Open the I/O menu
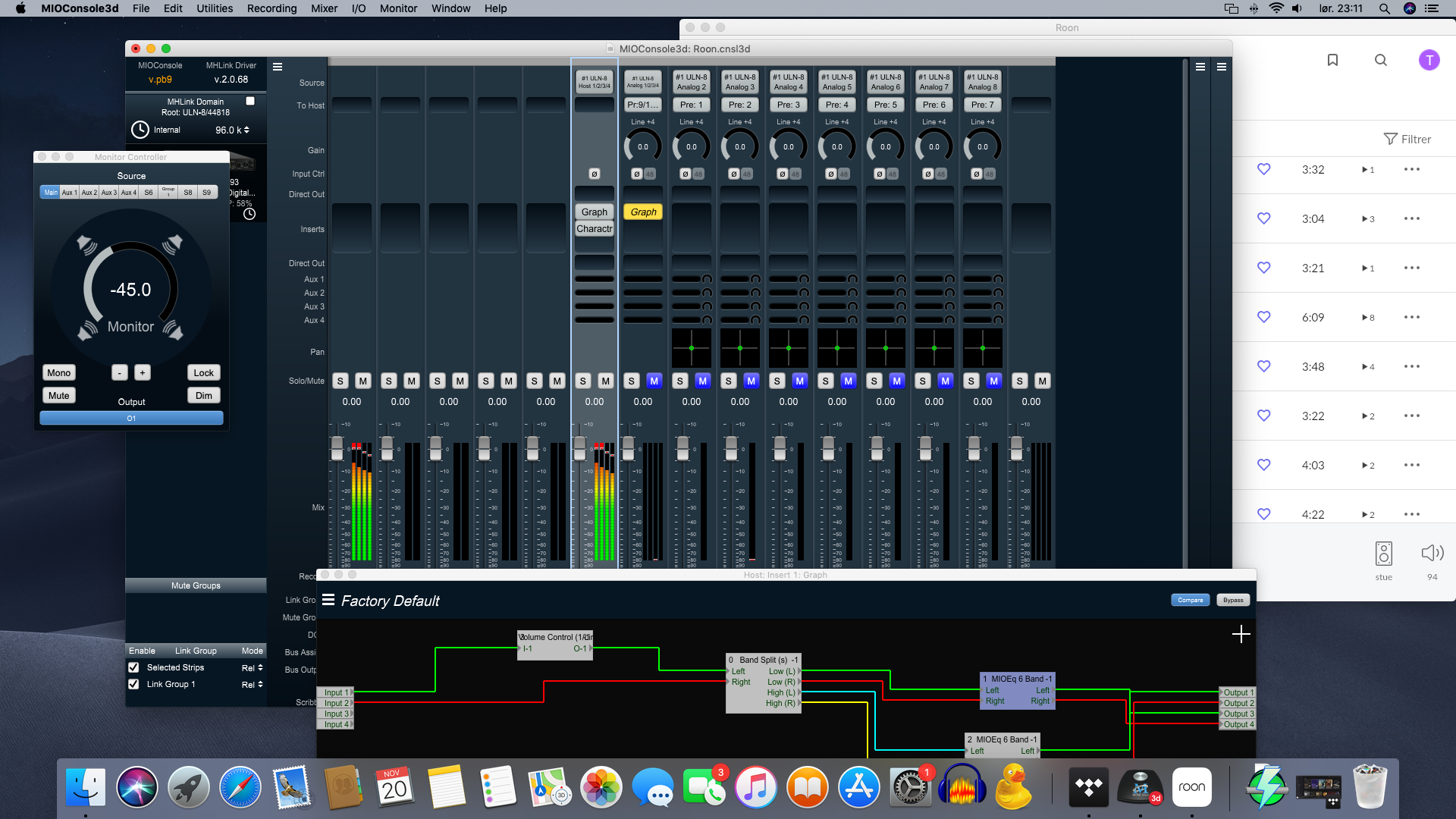Viewport: 1456px width, 819px height. 359,8
